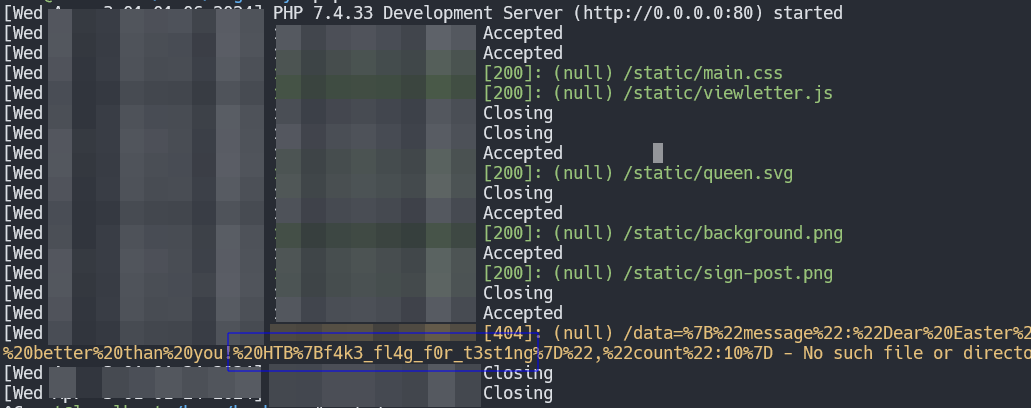
Task: Click the [200] status before main.css
Action: [x=513, y=73]
